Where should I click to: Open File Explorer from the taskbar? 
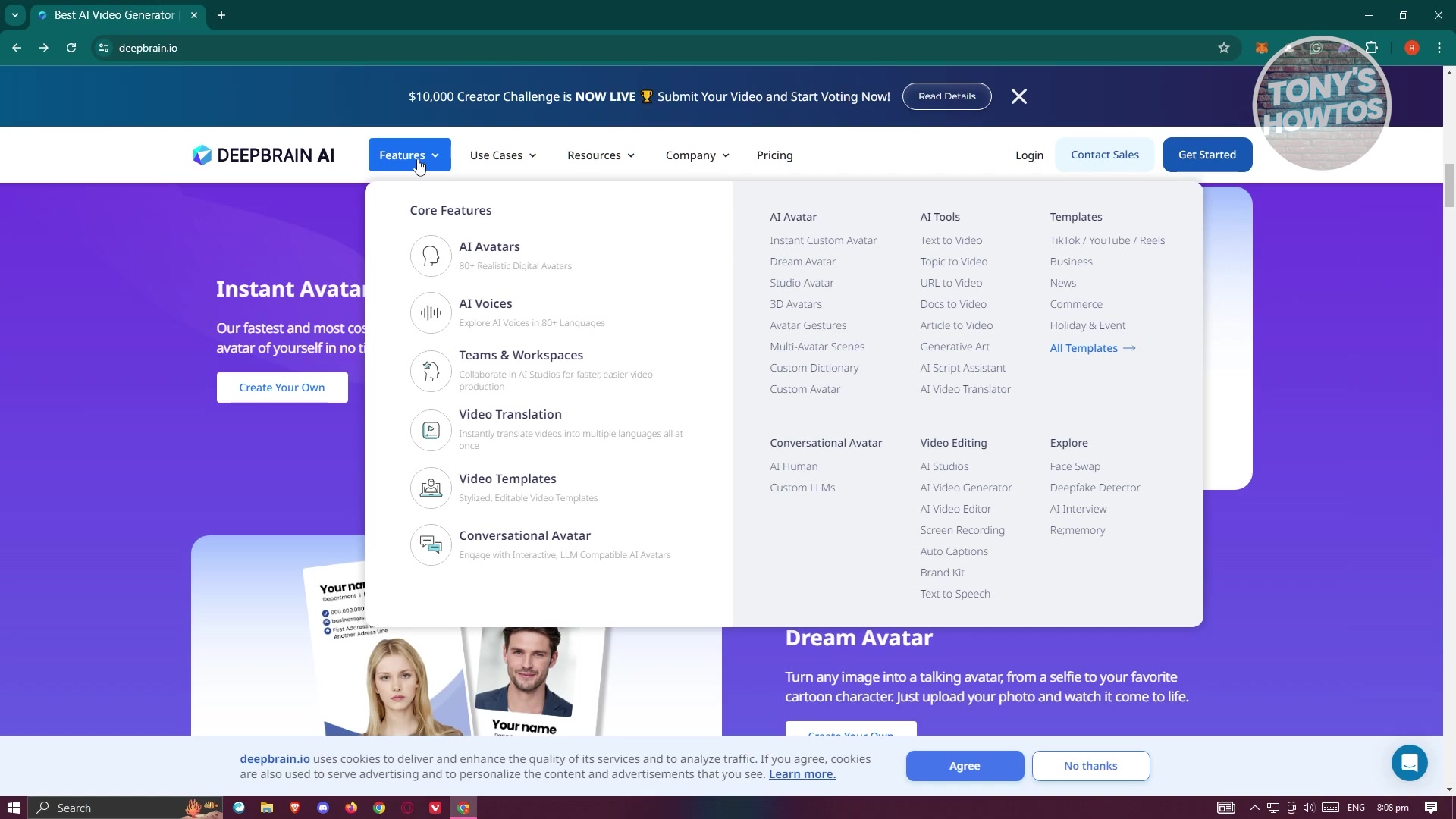267,808
